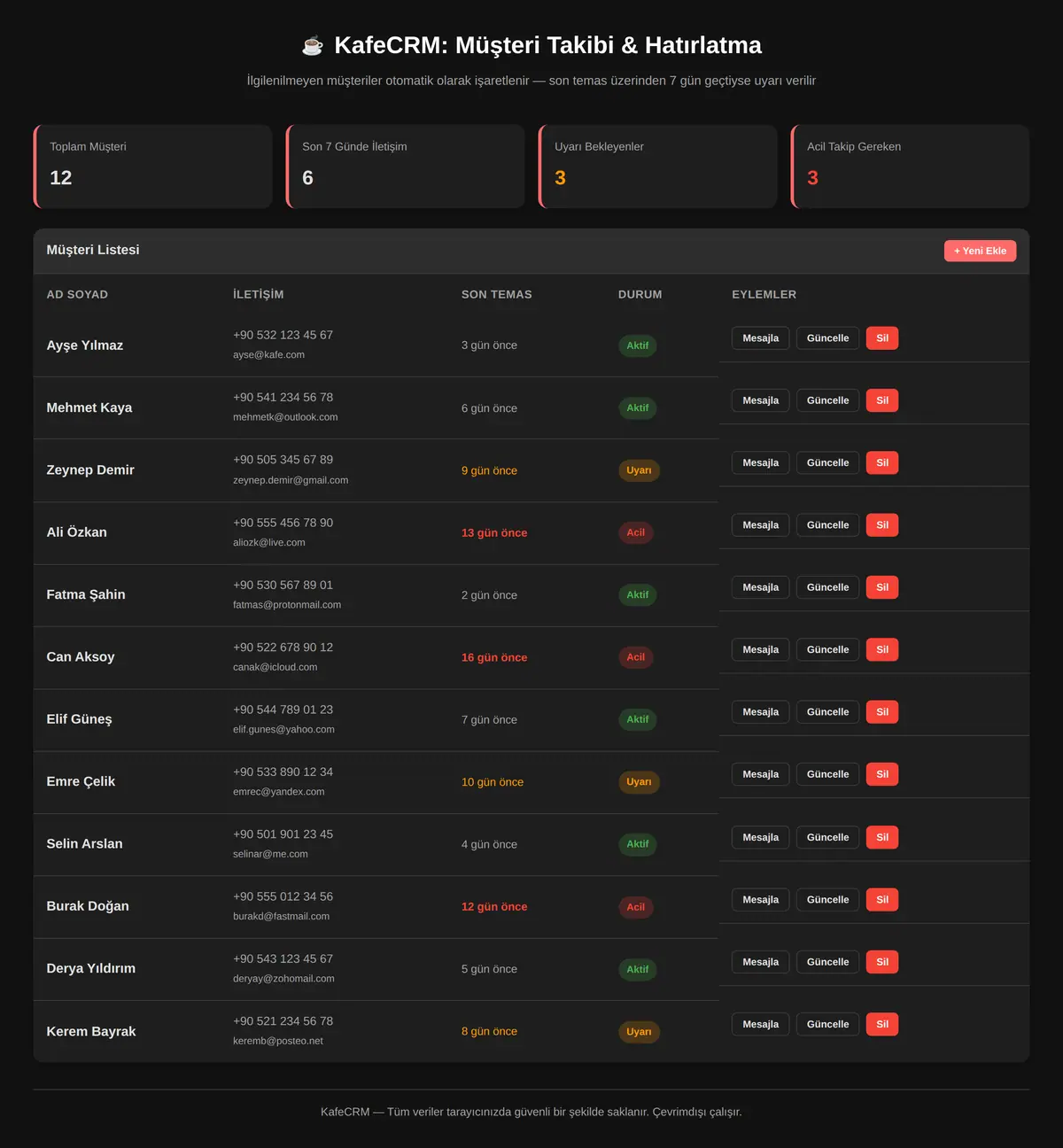1063x1148 pixels.
Task: Click the Son 7 Günde İletişim card
Action: pos(405,167)
